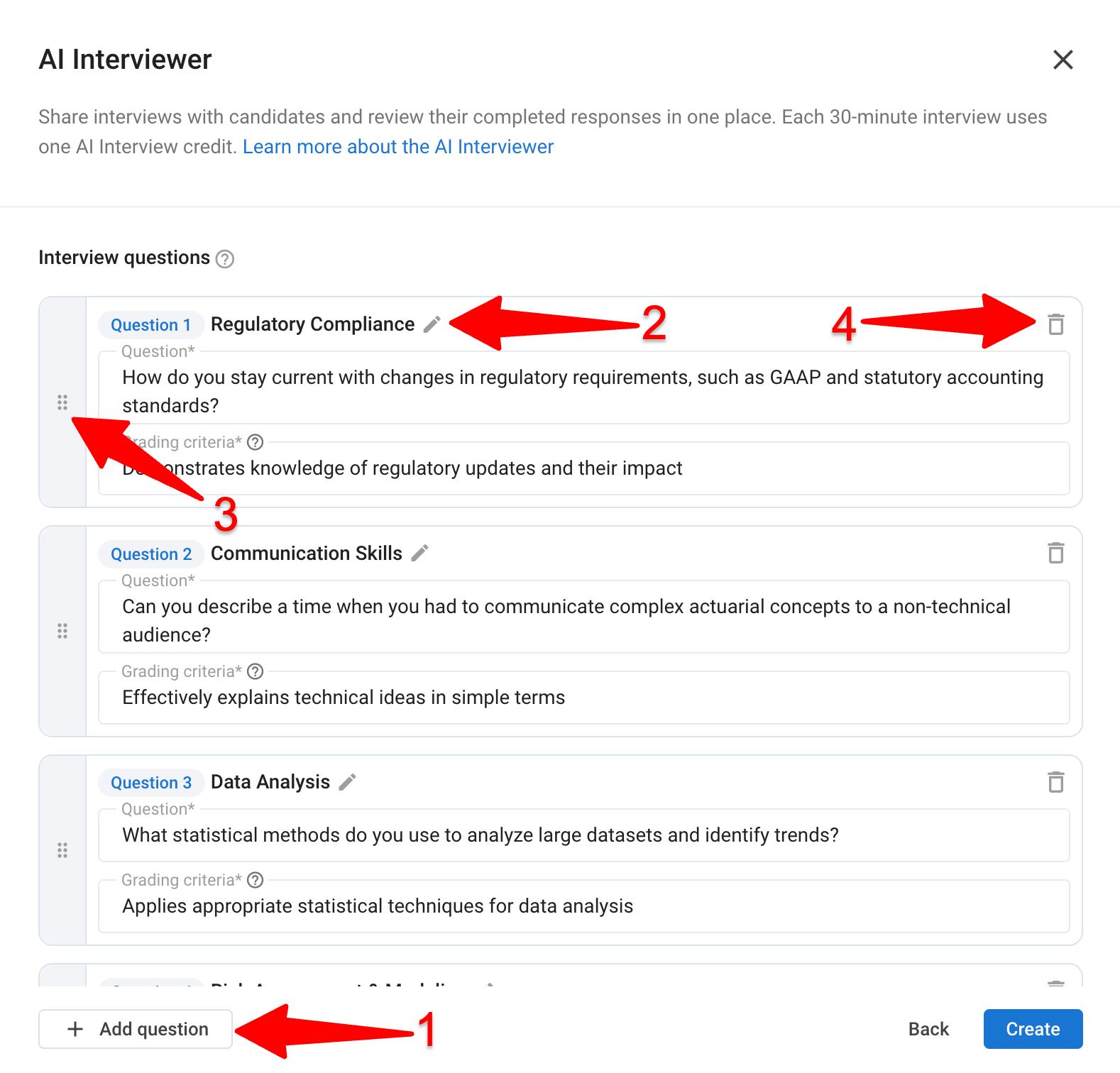1120x1073 pixels.
Task: Go Back to previous step
Action: (x=928, y=1029)
